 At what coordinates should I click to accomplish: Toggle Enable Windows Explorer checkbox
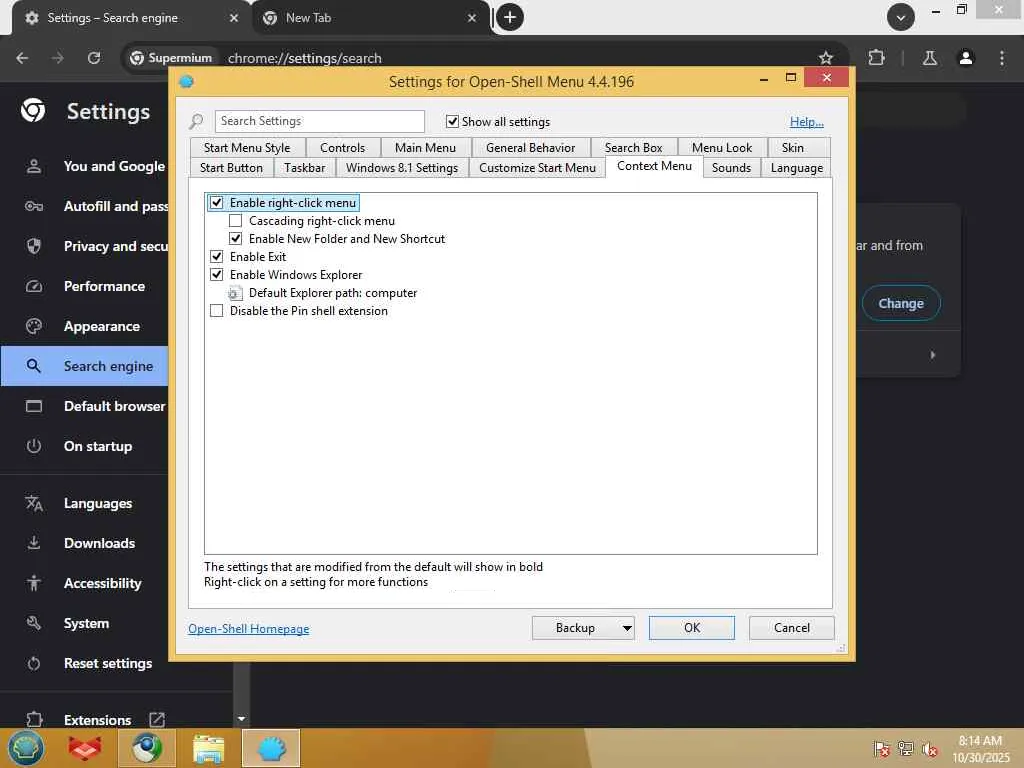pyautogui.click(x=216, y=275)
